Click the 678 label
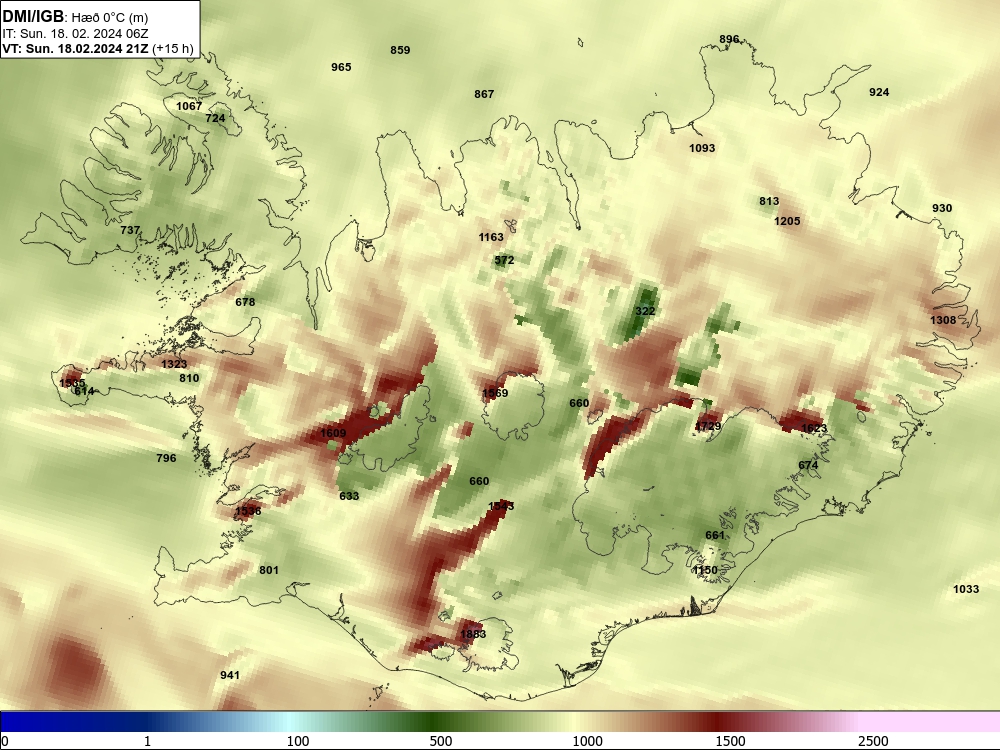Screen dimensions: 1000x750 [x=245, y=302]
